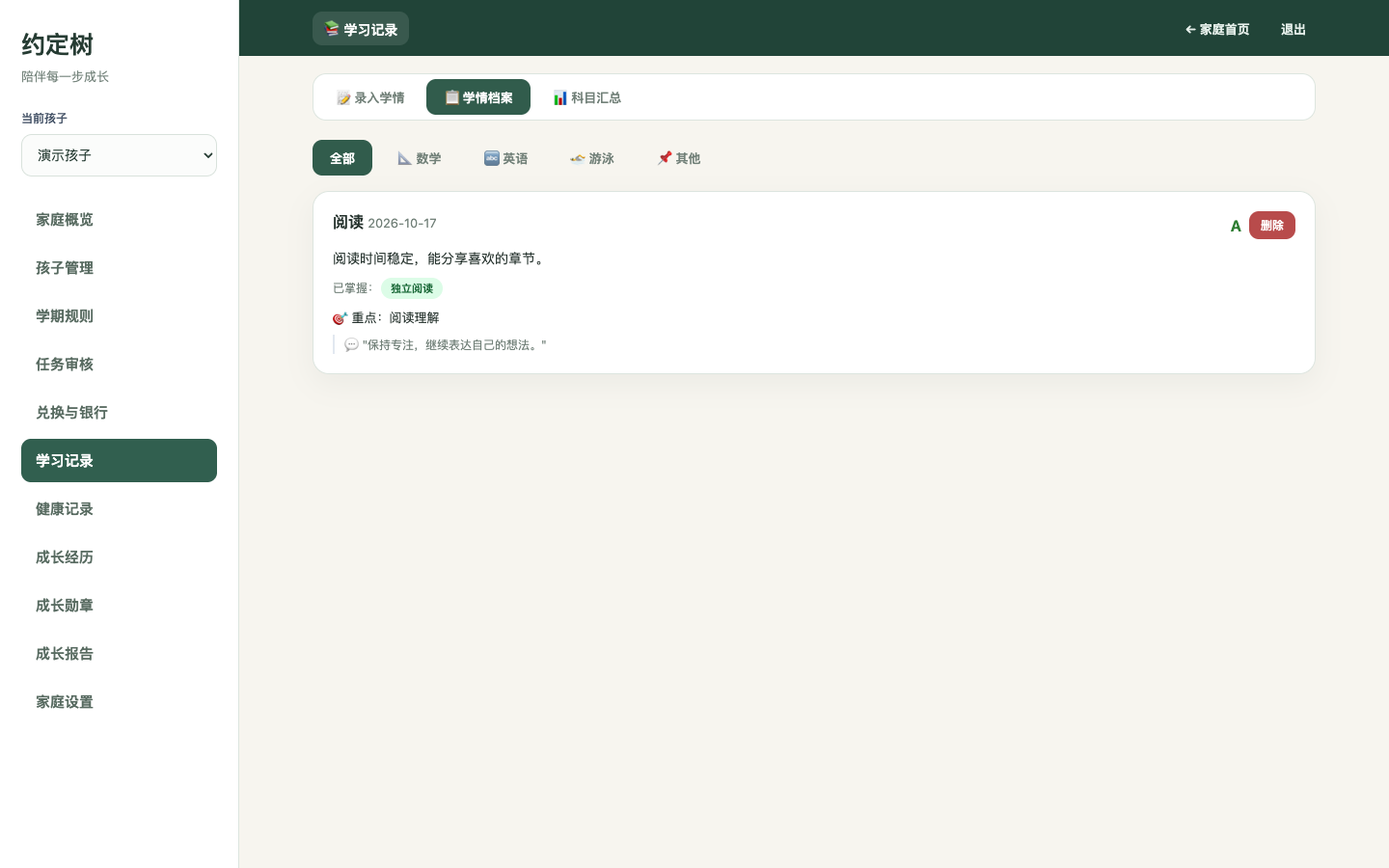Filter records by 全部
Screen dimensions: 1389x868
coord(342,158)
